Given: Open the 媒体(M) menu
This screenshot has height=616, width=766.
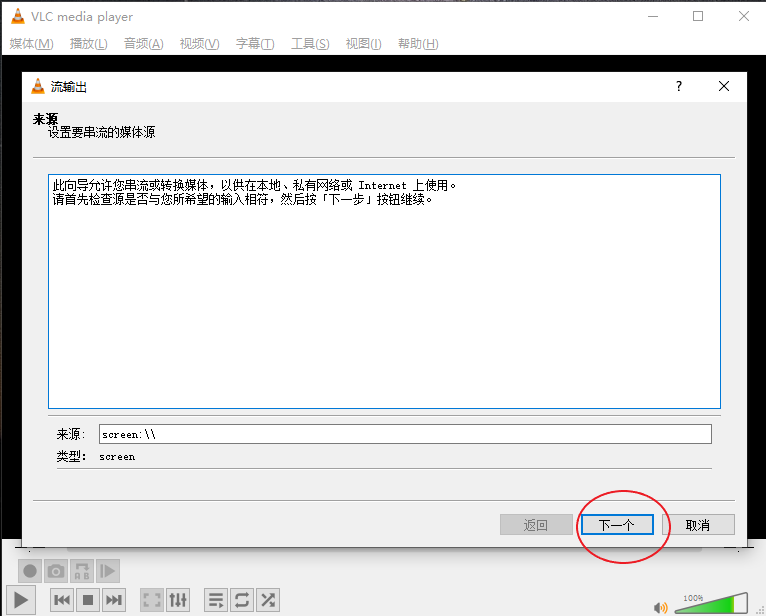Looking at the screenshot, I should point(31,43).
